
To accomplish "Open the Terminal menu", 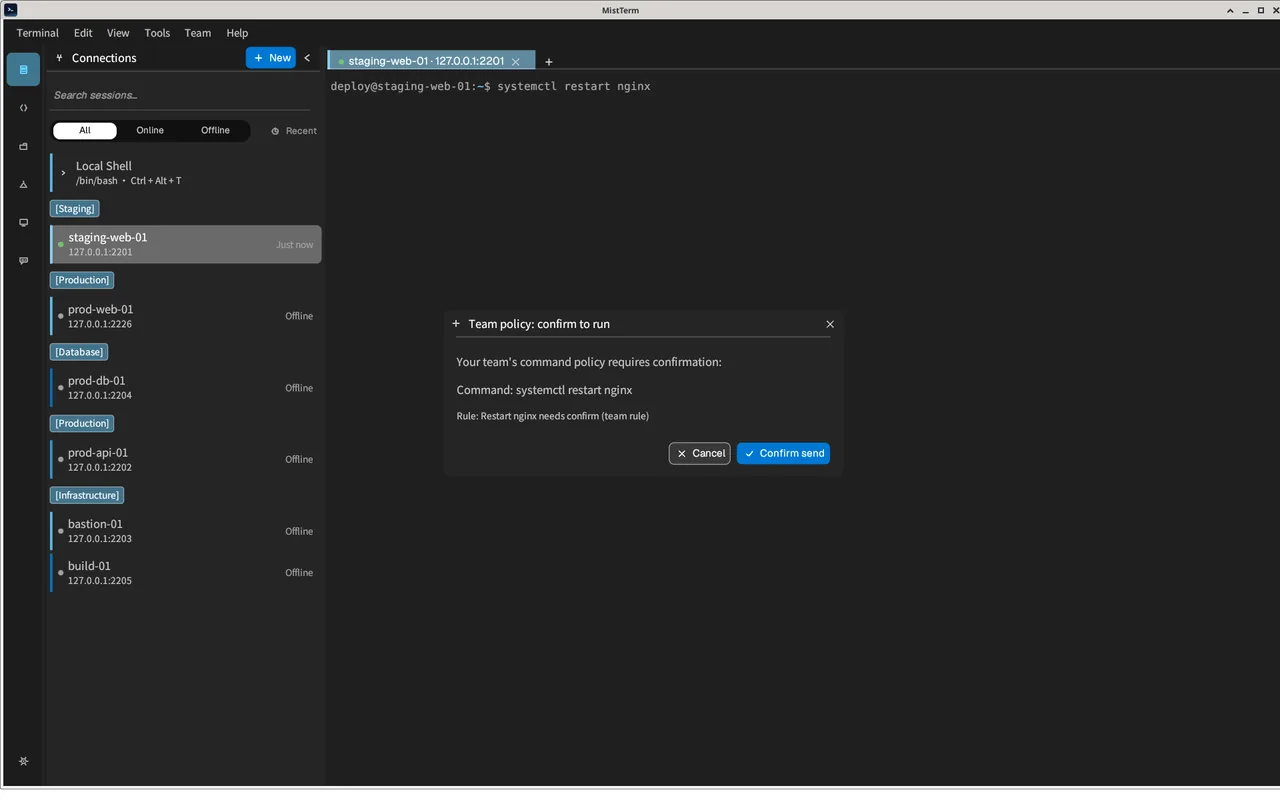I will pos(38,33).
